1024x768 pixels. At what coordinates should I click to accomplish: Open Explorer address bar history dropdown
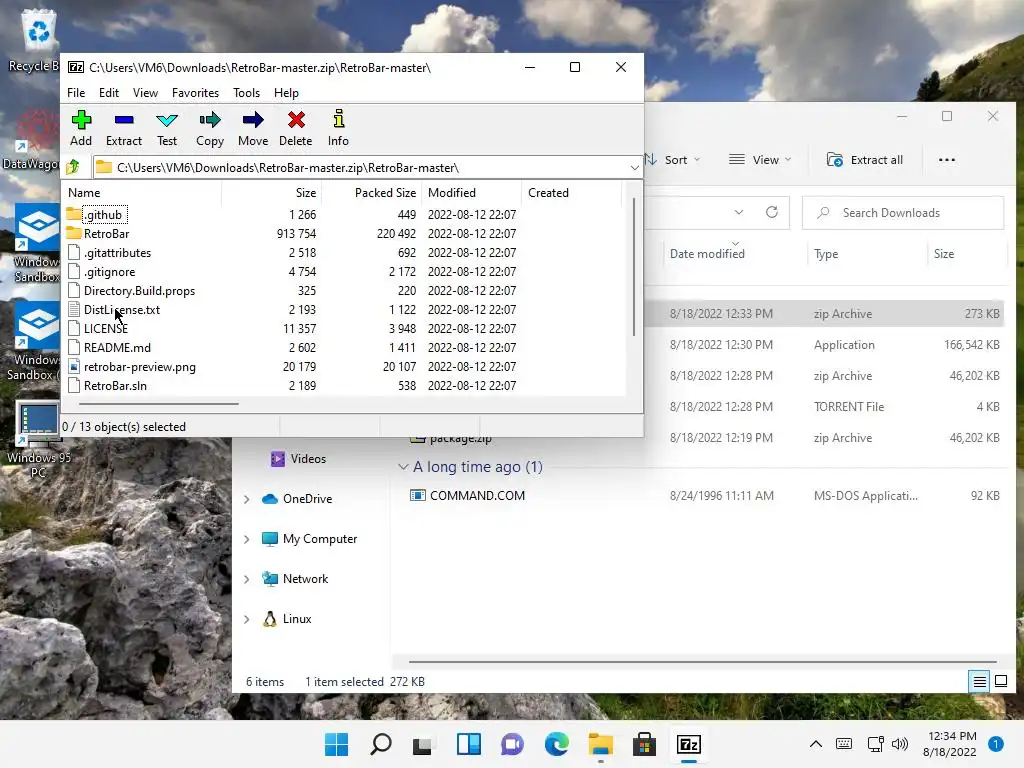739,212
